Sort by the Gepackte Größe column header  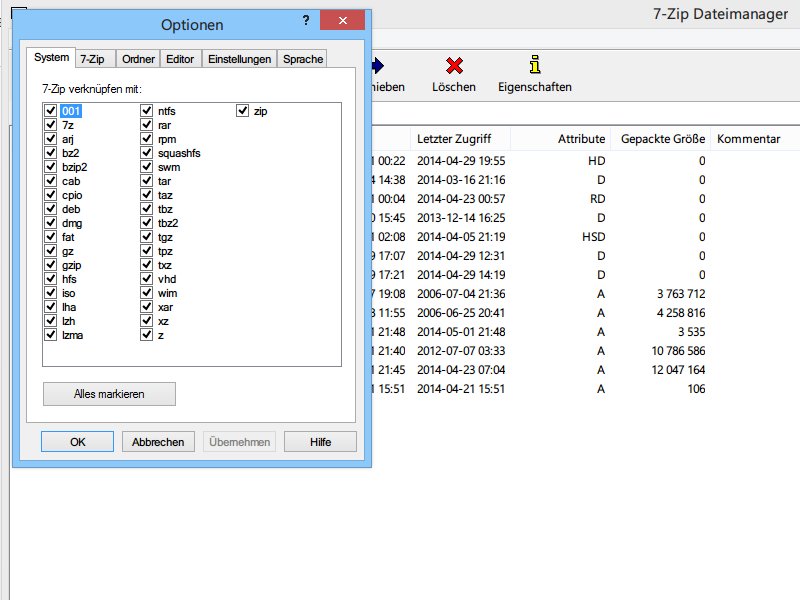pyautogui.click(x=660, y=139)
